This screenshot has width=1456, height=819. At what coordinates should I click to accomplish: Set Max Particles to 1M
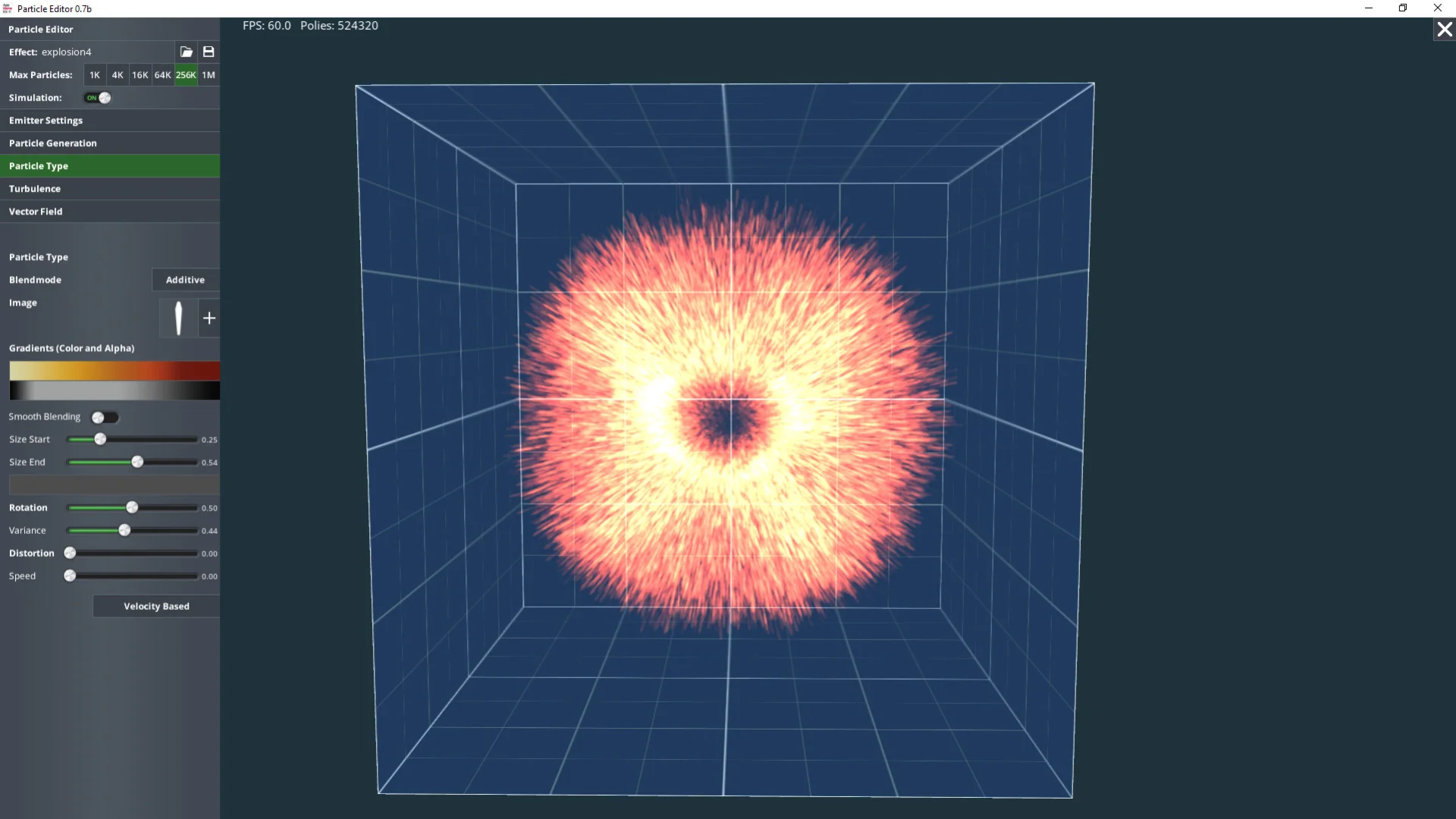point(209,75)
